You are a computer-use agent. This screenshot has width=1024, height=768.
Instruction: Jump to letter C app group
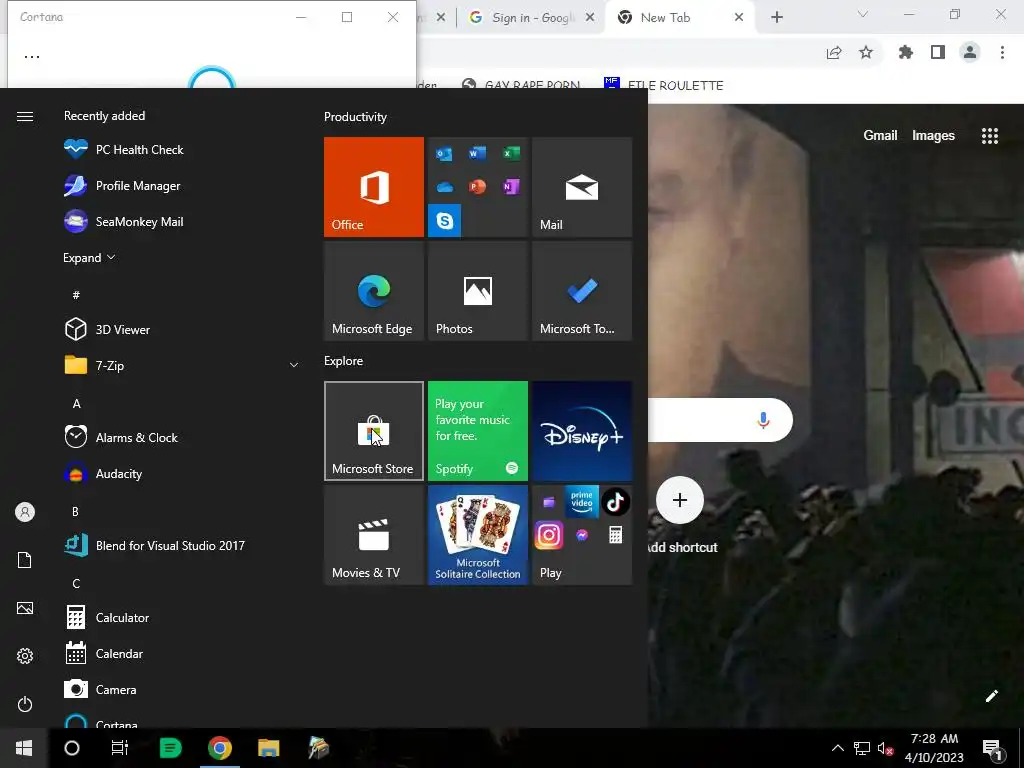(x=76, y=583)
